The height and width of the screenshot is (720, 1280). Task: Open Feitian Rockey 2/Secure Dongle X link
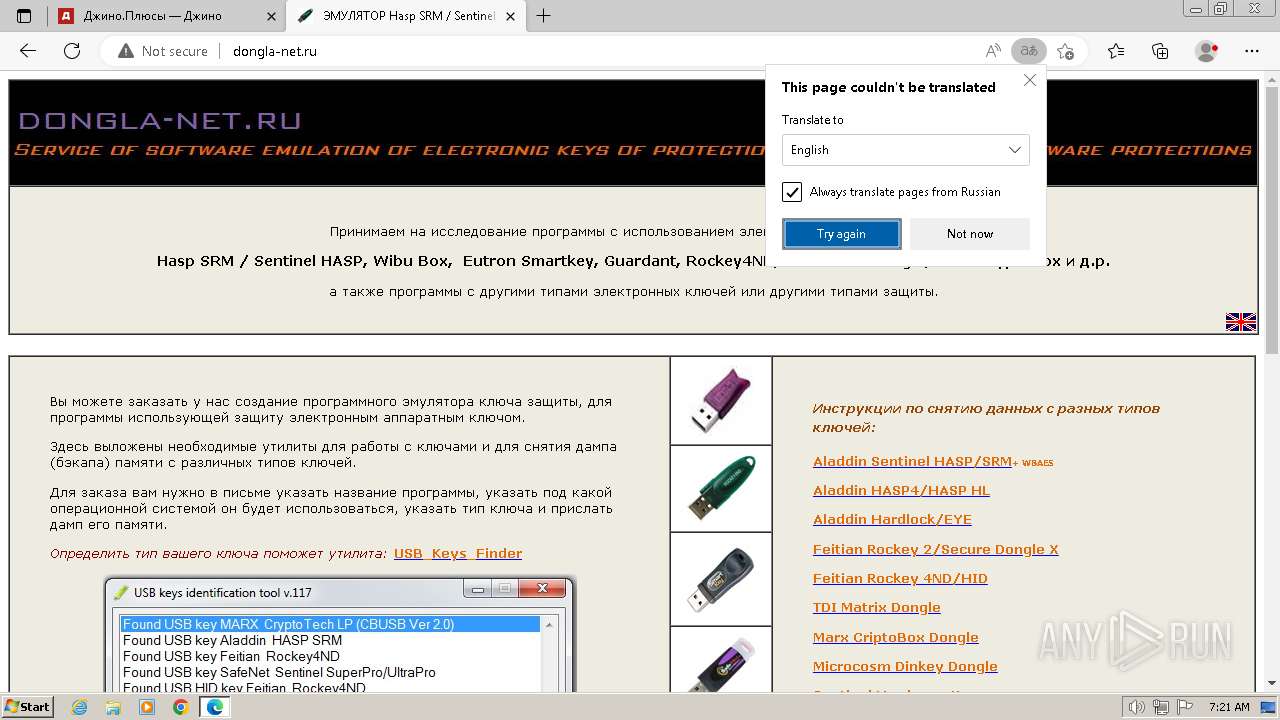tap(936, 549)
